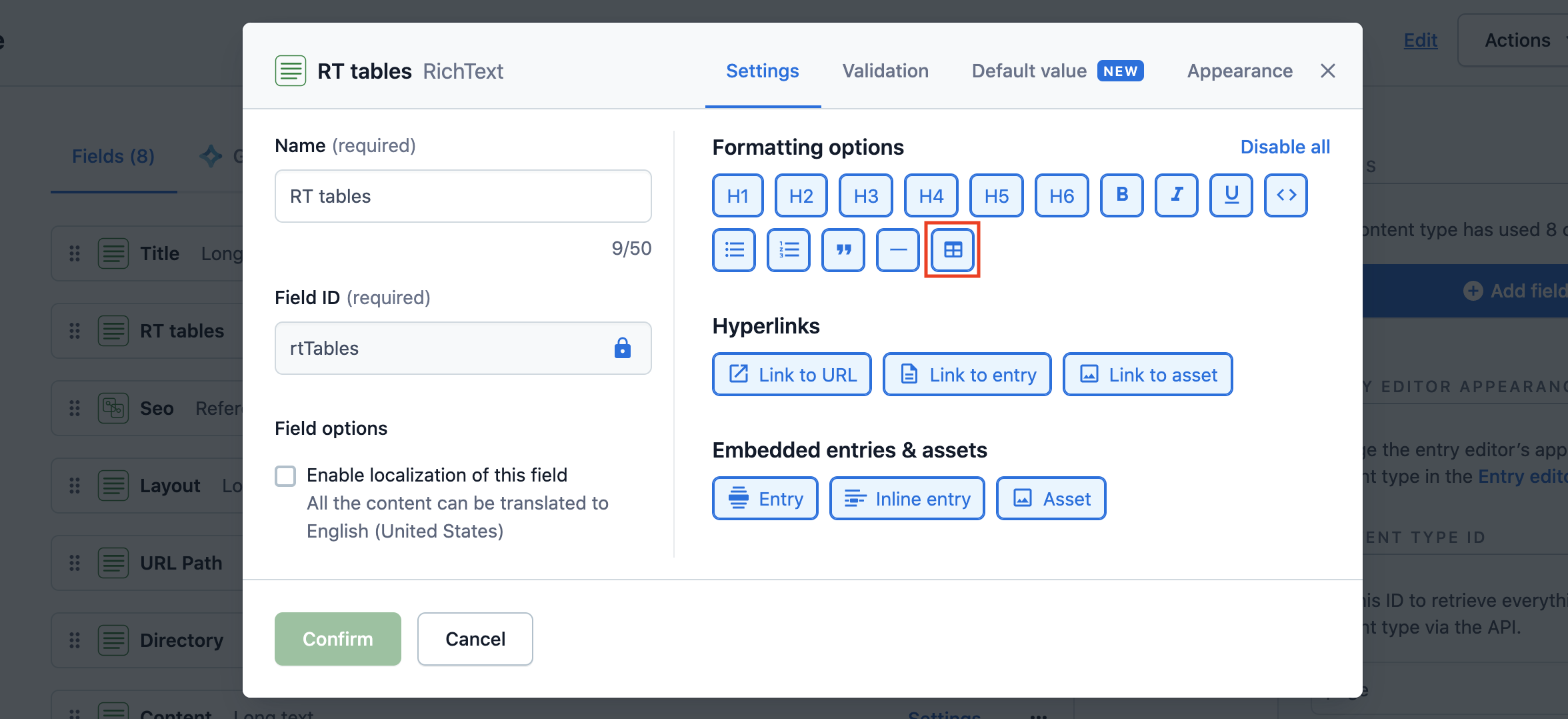This screenshot has width=1568, height=719.
Task: Open the Appearance tab
Action: tap(1240, 71)
